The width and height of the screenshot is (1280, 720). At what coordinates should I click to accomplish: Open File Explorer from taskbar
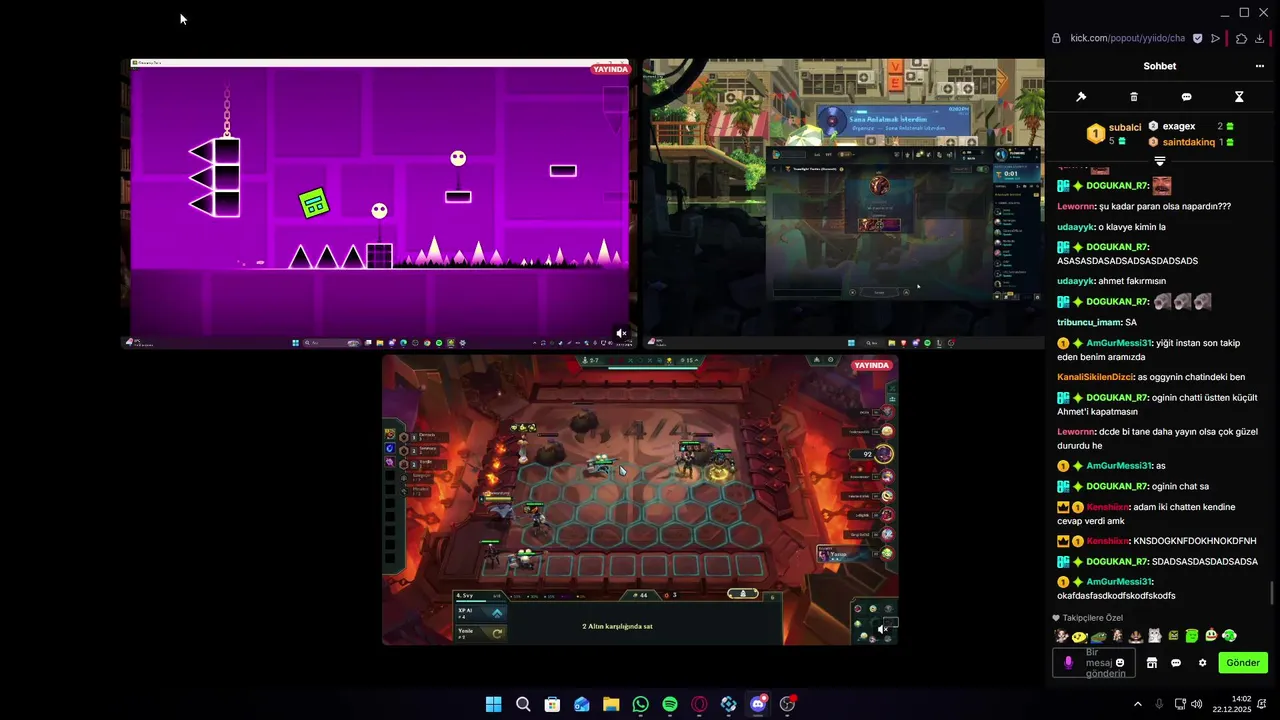coord(611,704)
